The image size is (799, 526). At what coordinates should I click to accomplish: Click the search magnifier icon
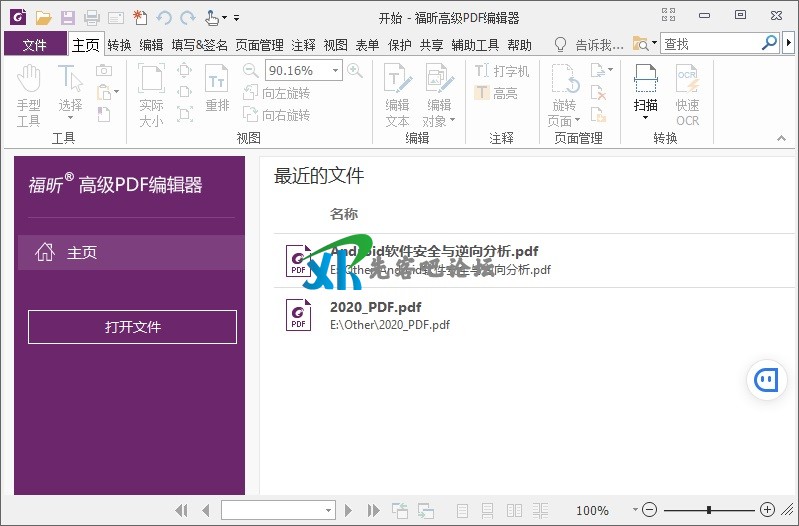769,44
